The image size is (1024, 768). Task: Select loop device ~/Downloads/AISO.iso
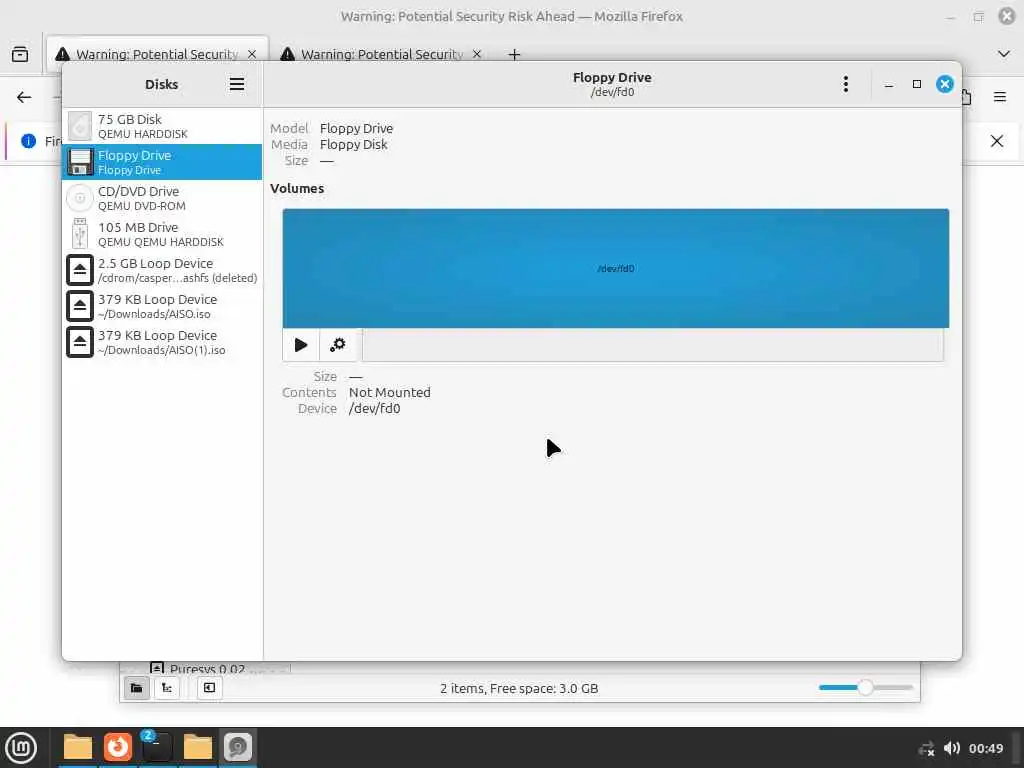pyautogui.click(x=162, y=306)
